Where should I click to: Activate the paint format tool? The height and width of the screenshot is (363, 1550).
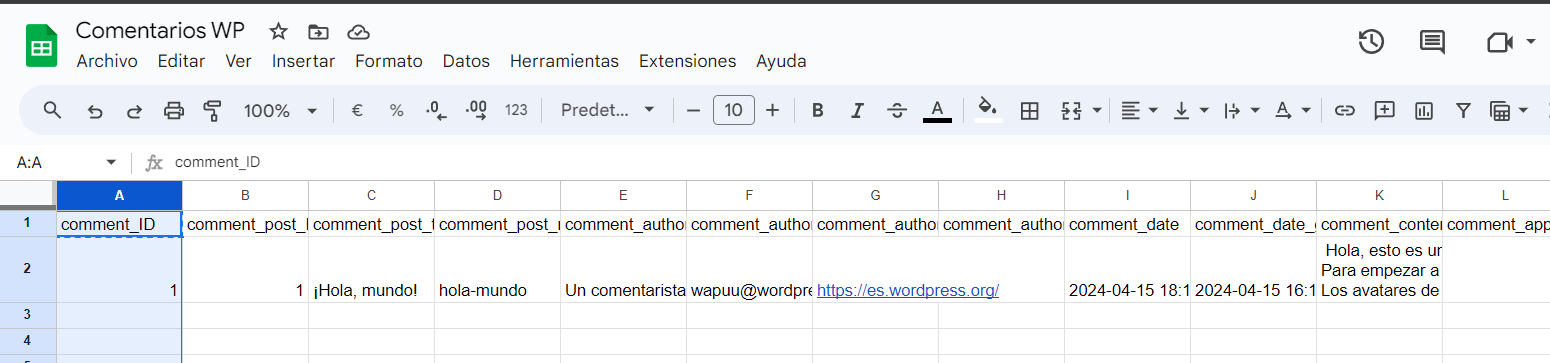click(212, 110)
